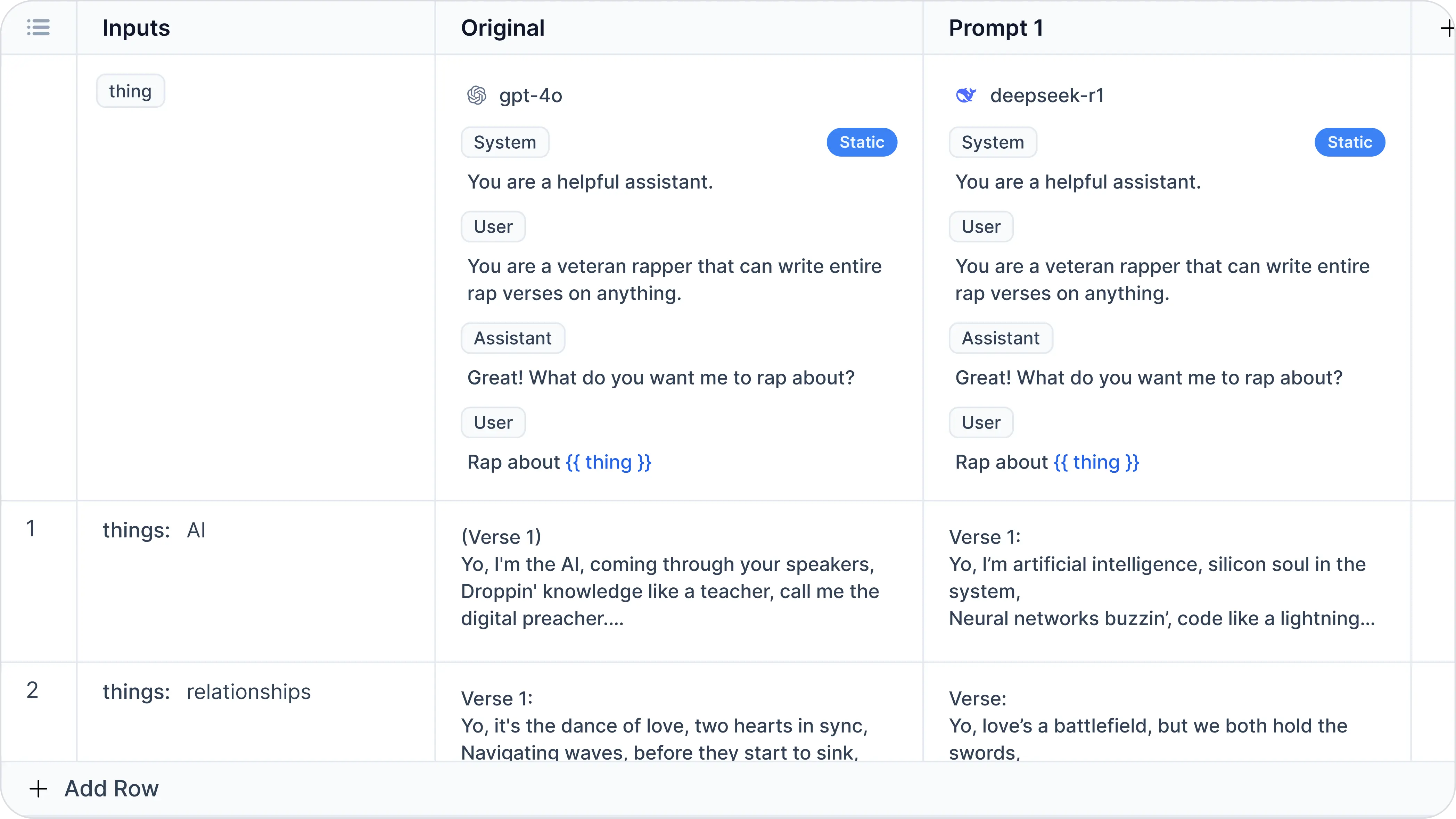The height and width of the screenshot is (819, 1456).
Task: Select the 'AI' value in row 1 inputs
Action: tap(196, 530)
